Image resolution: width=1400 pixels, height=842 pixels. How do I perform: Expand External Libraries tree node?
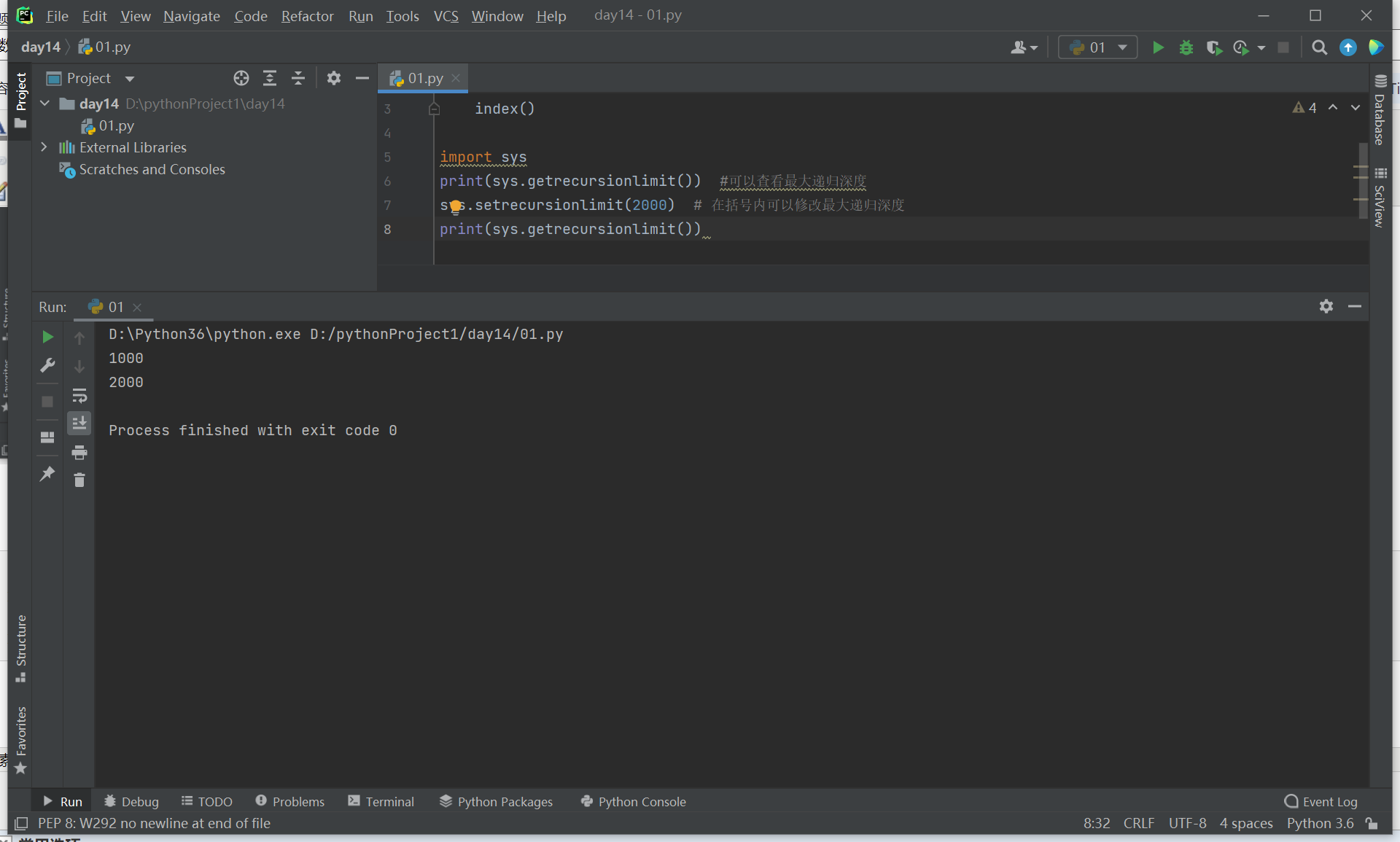(x=44, y=147)
